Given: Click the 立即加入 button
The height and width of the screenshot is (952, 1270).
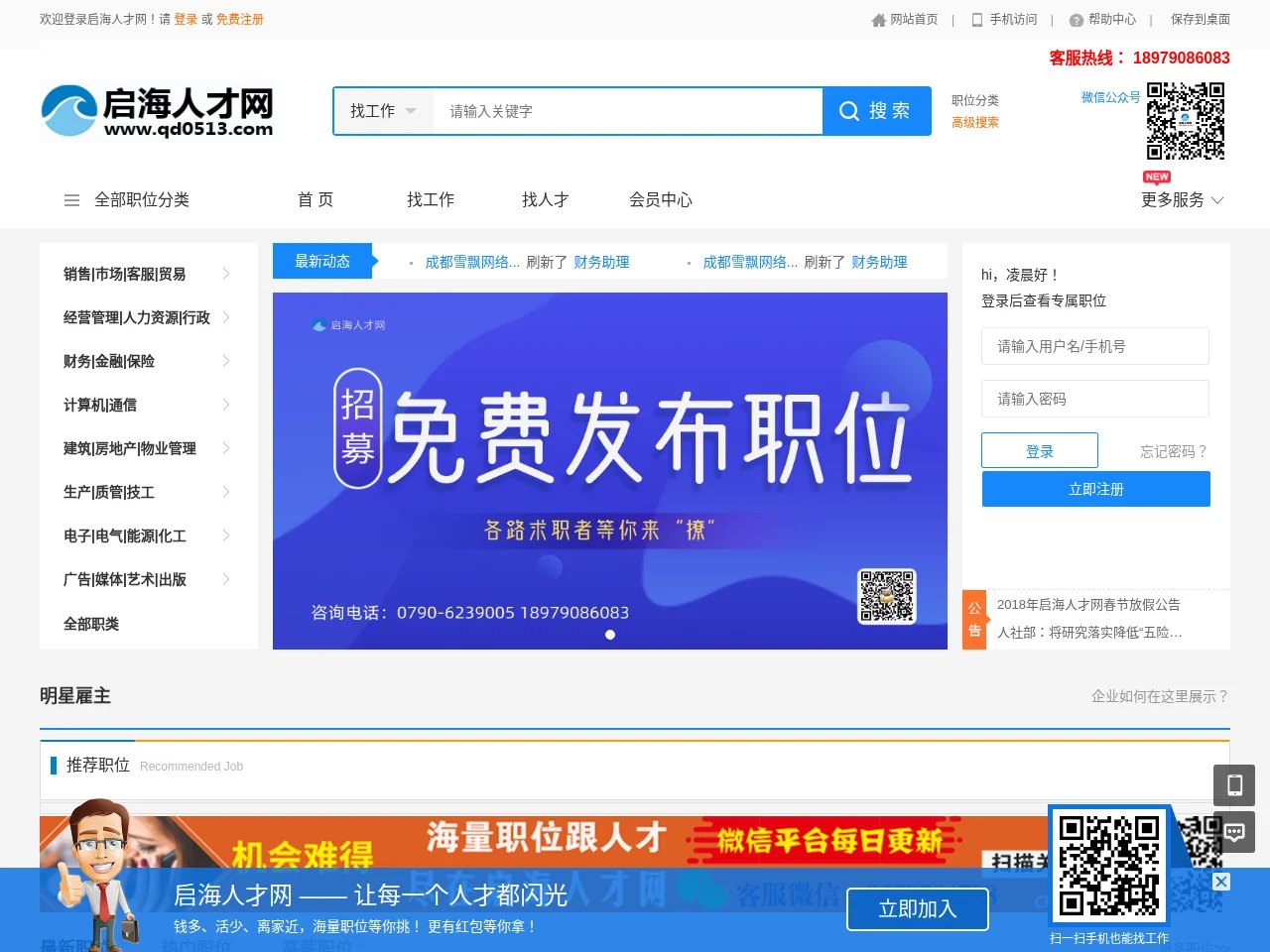Looking at the screenshot, I should [918, 909].
